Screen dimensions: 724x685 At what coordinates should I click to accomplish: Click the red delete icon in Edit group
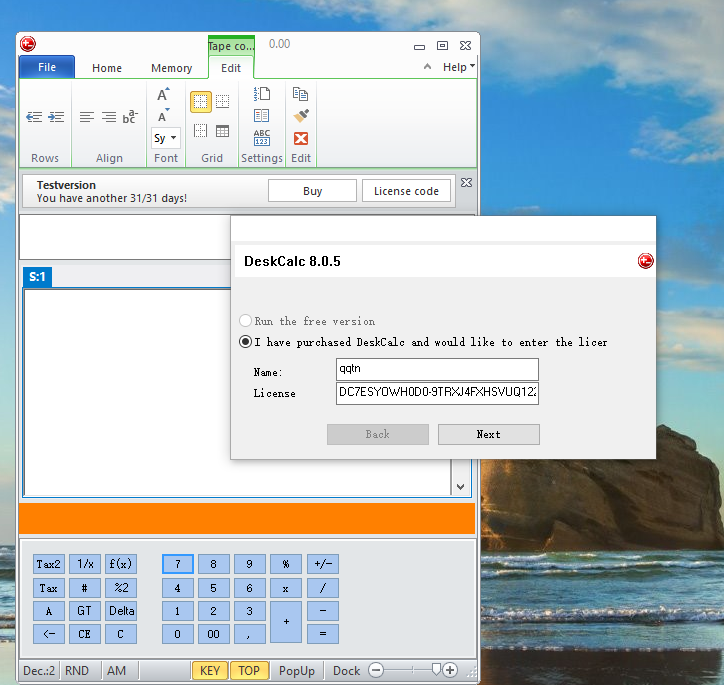pyautogui.click(x=300, y=138)
